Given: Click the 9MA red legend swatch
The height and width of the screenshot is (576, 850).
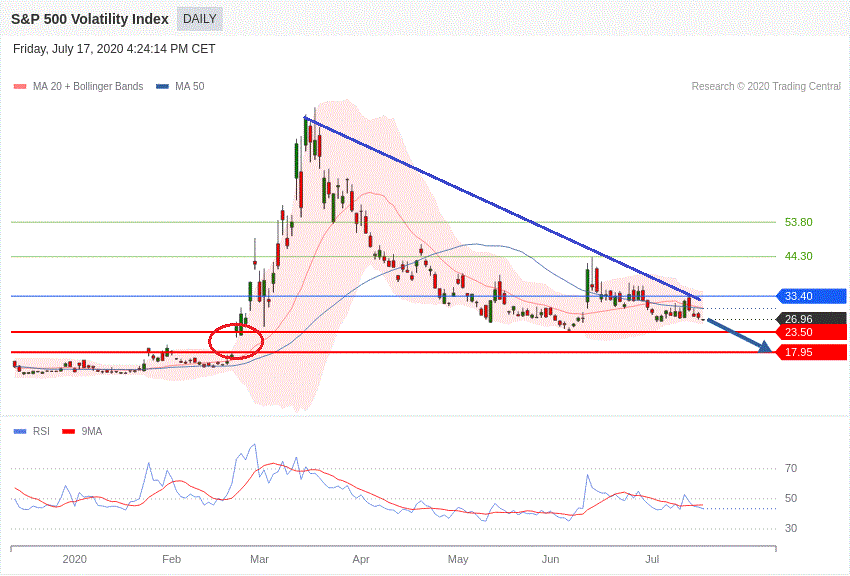Looking at the screenshot, I should (69, 431).
